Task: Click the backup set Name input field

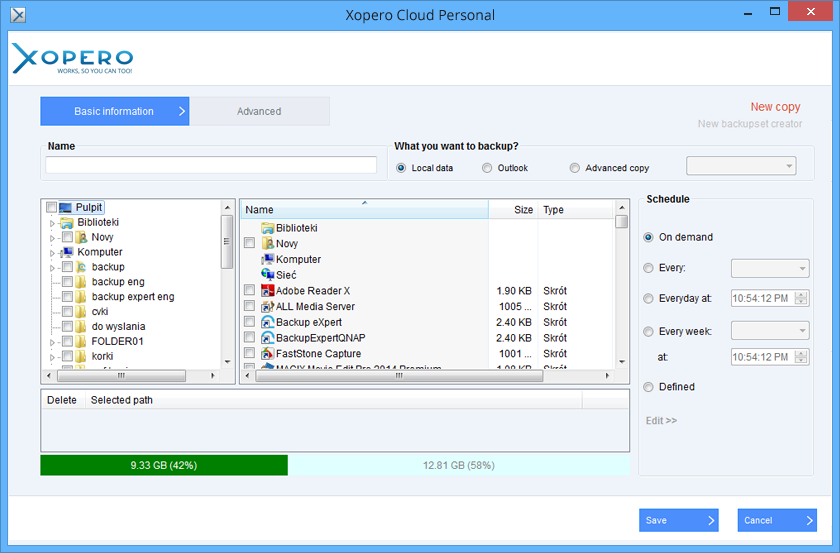Action: coord(211,165)
